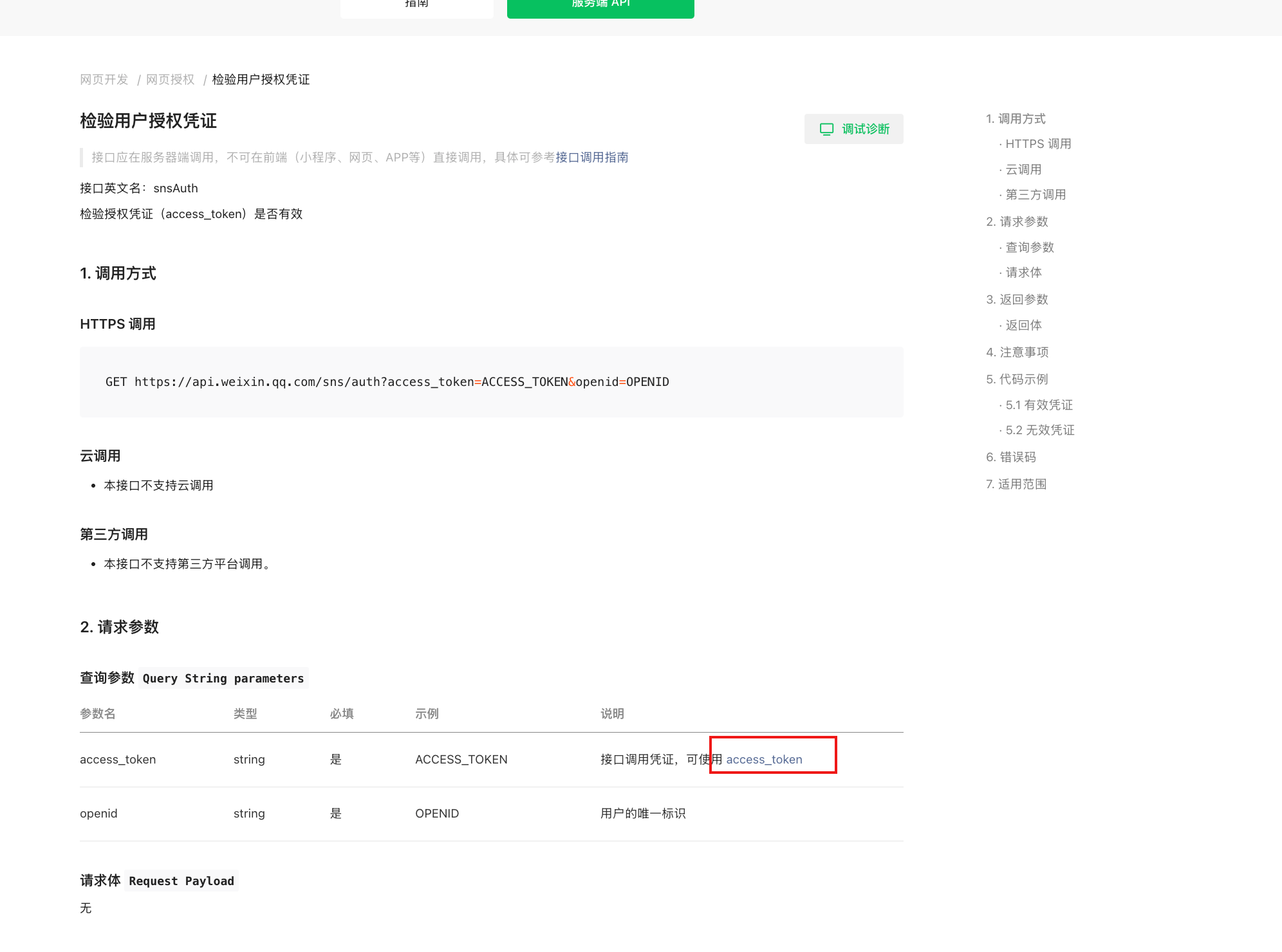1282x952 pixels.
Task: Jump to 查询参数 in outline
Action: click(x=1029, y=248)
